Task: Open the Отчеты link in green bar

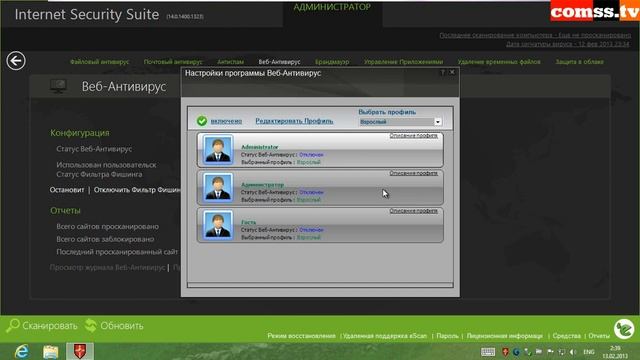Action: pos(599,336)
